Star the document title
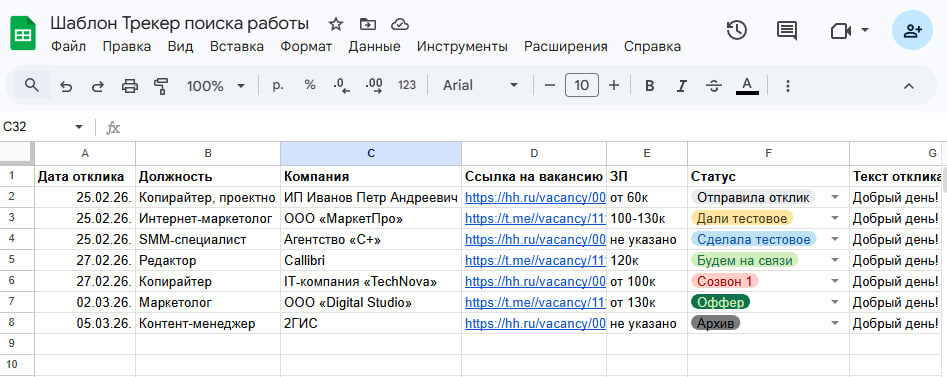947x377 pixels. pyautogui.click(x=336, y=24)
